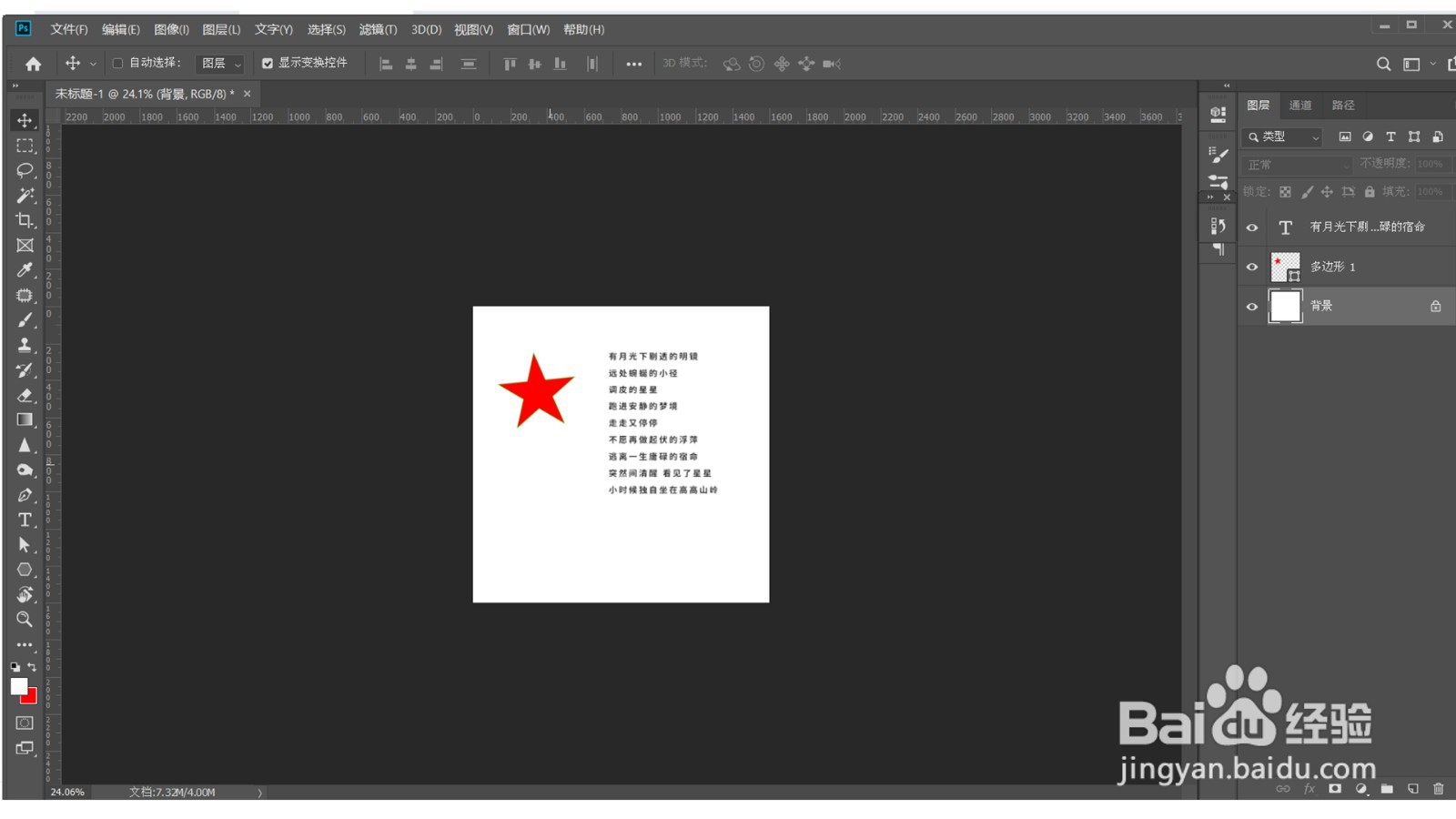1456x819 pixels.
Task: Expand the collapsed toolbar double arrows
Action: coord(15,86)
